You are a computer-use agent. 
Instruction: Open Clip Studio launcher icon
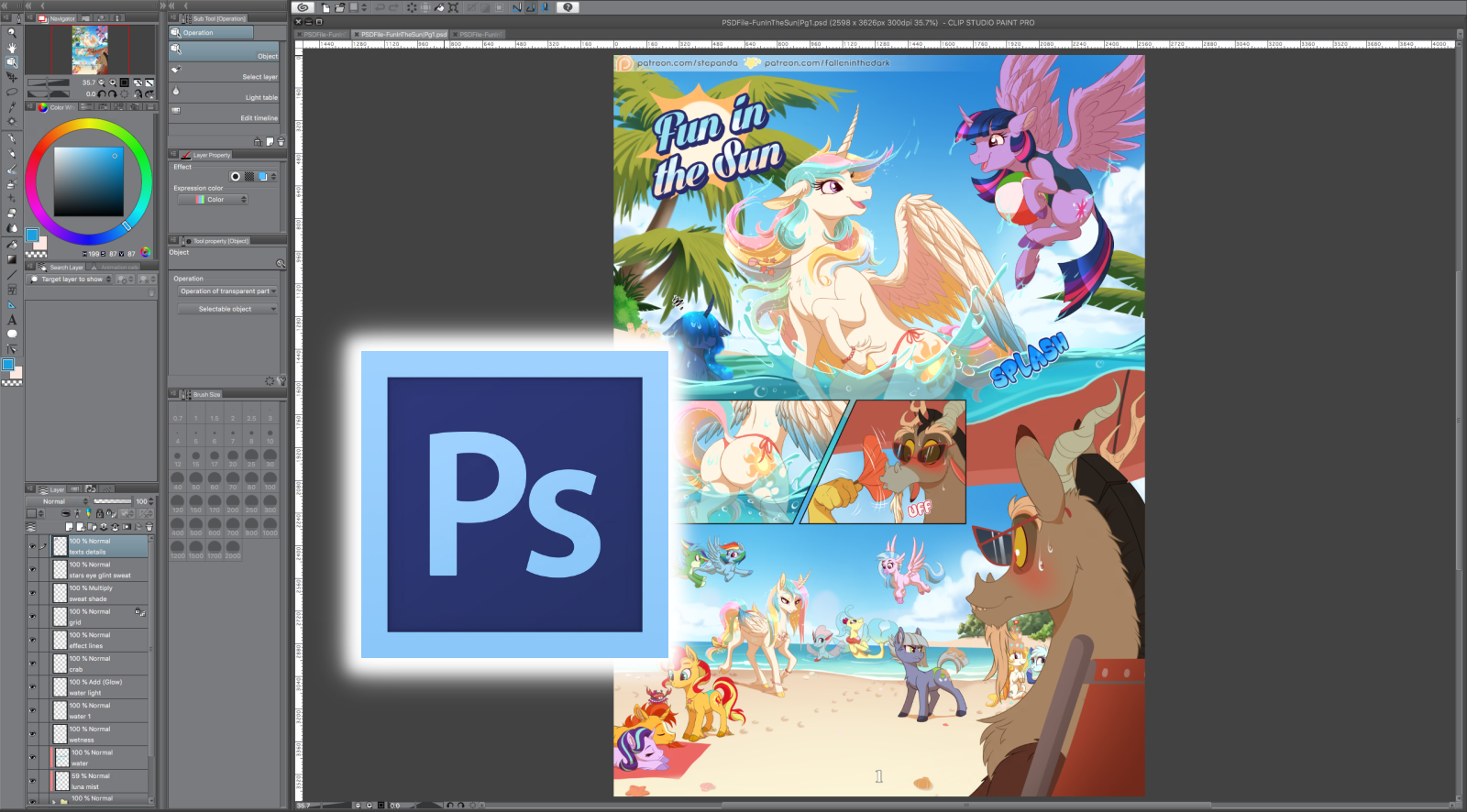(303, 7)
